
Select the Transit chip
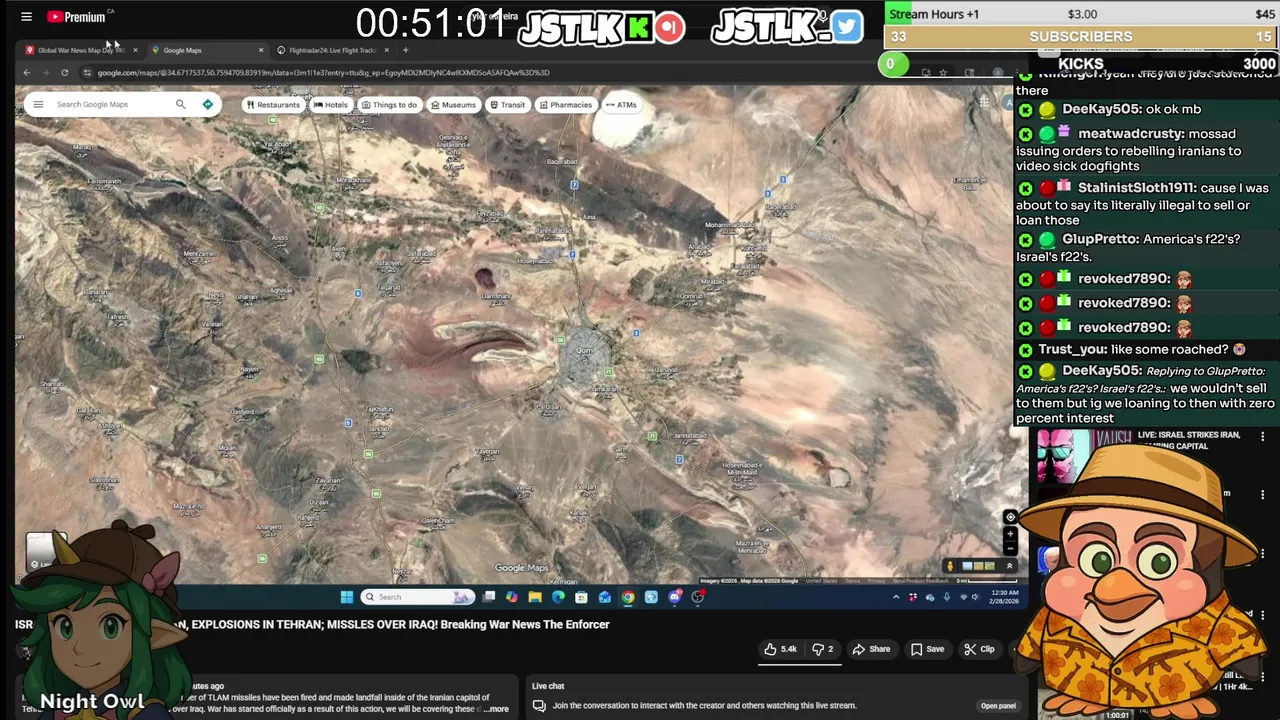point(507,104)
